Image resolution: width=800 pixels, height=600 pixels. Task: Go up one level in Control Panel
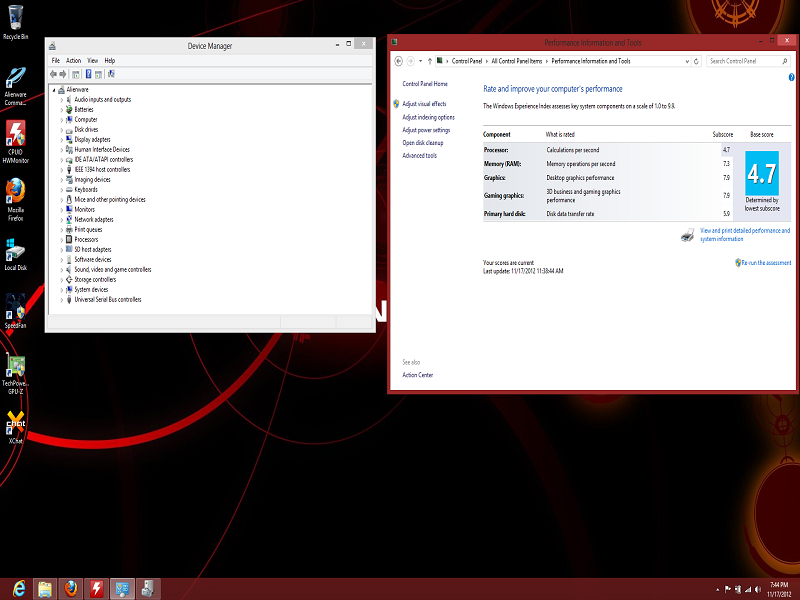pos(430,61)
